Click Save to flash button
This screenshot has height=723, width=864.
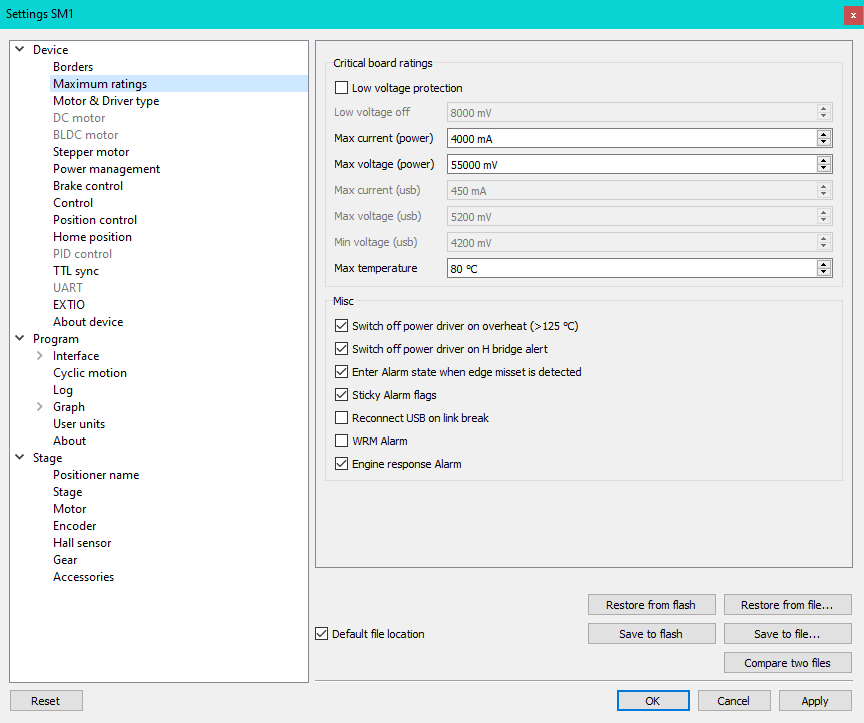pyautogui.click(x=652, y=634)
